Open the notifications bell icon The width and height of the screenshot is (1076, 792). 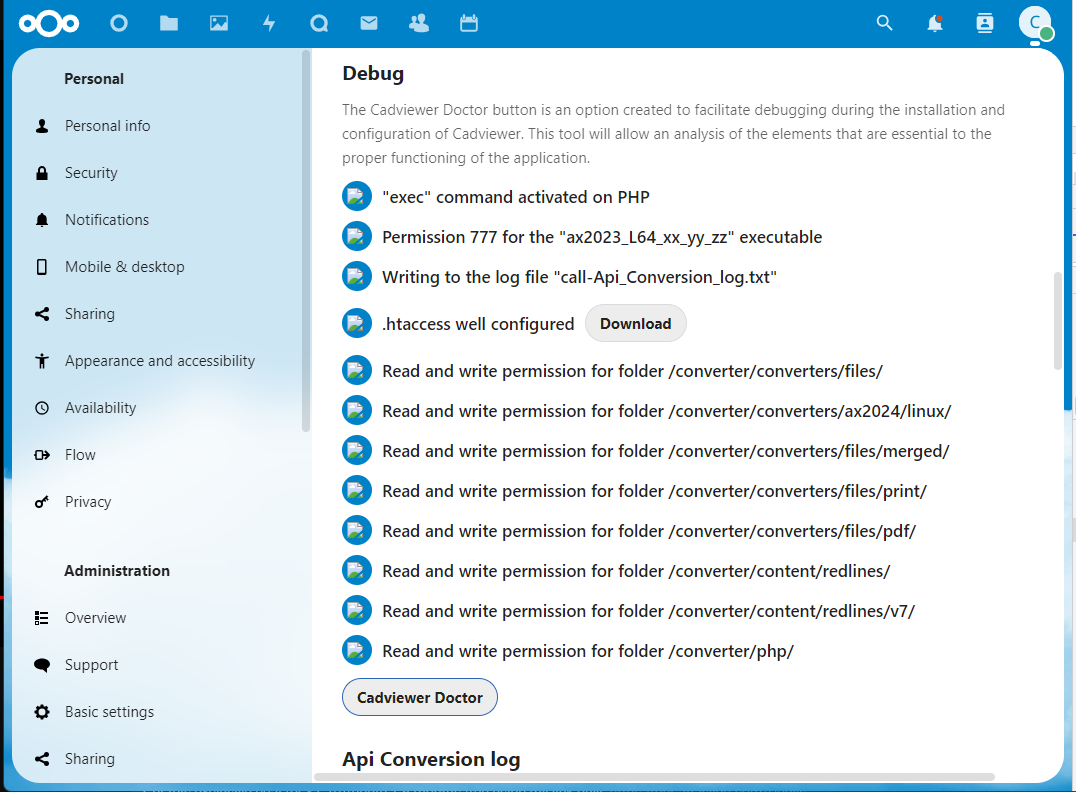point(934,23)
